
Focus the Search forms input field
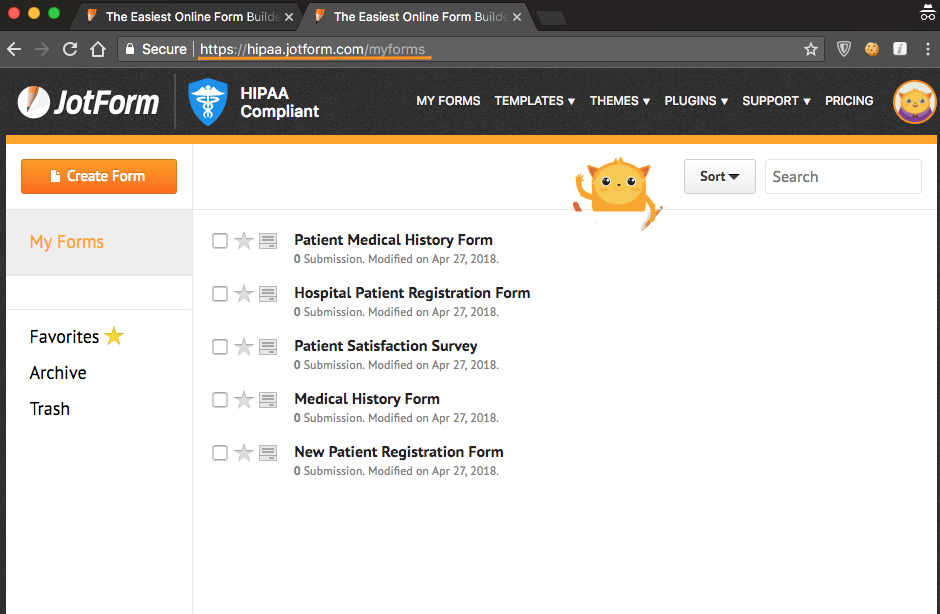tap(842, 177)
